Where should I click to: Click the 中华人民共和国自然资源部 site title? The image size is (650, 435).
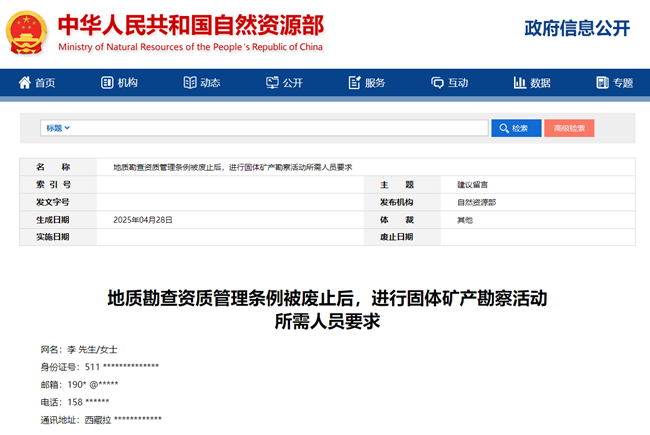coord(190,24)
